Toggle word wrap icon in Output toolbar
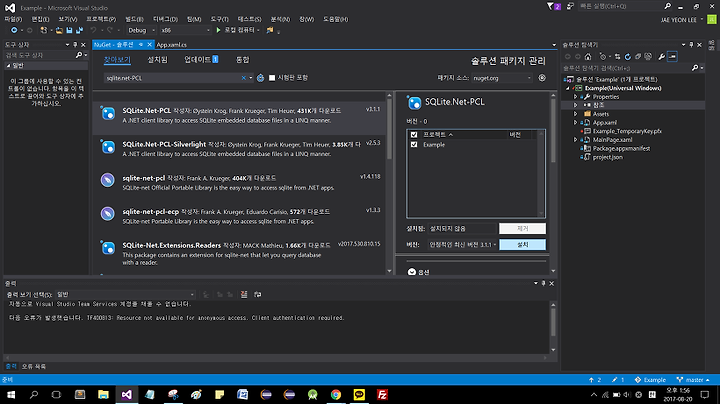This screenshot has height=404, width=720. coord(258,294)
